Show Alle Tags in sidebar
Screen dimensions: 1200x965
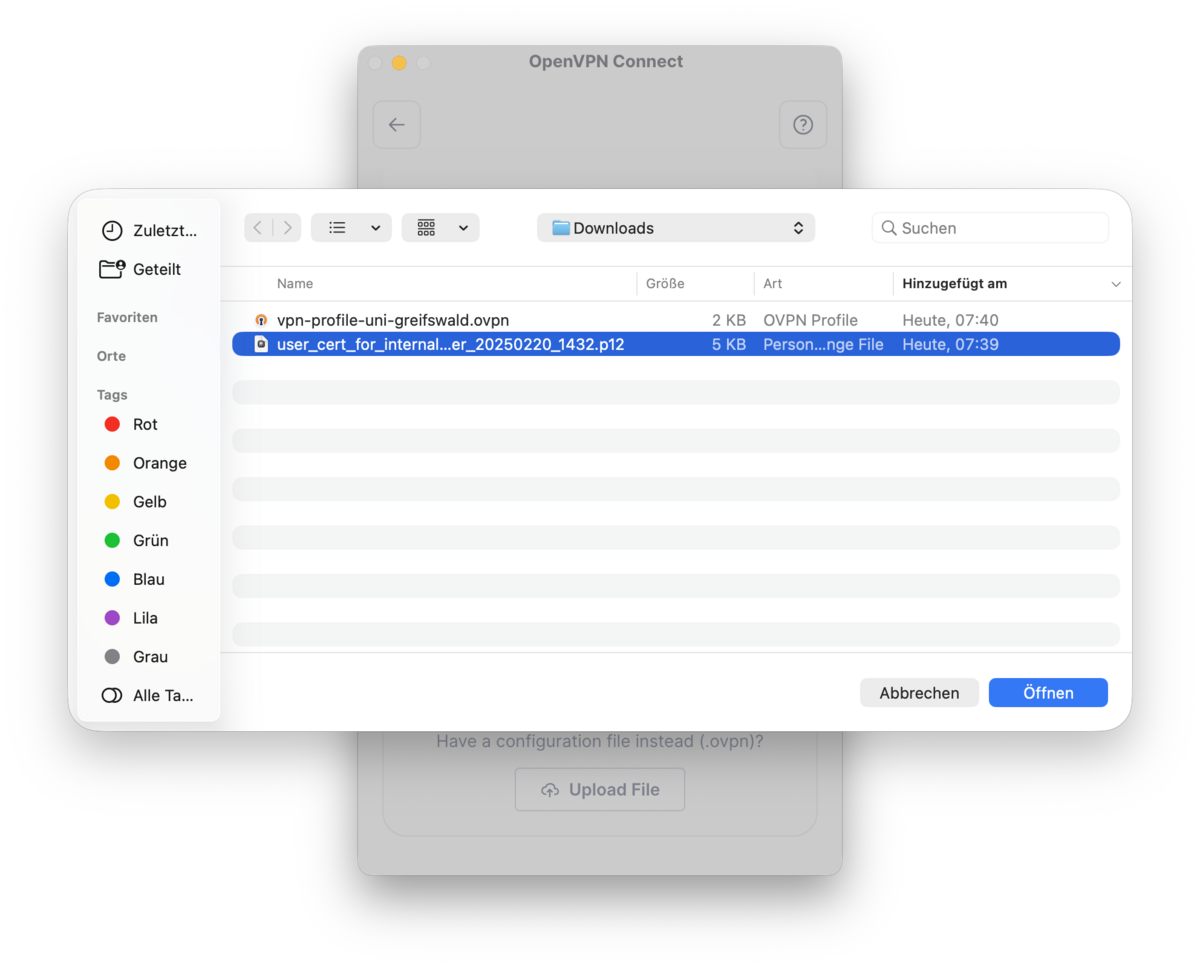click(148, 696)
